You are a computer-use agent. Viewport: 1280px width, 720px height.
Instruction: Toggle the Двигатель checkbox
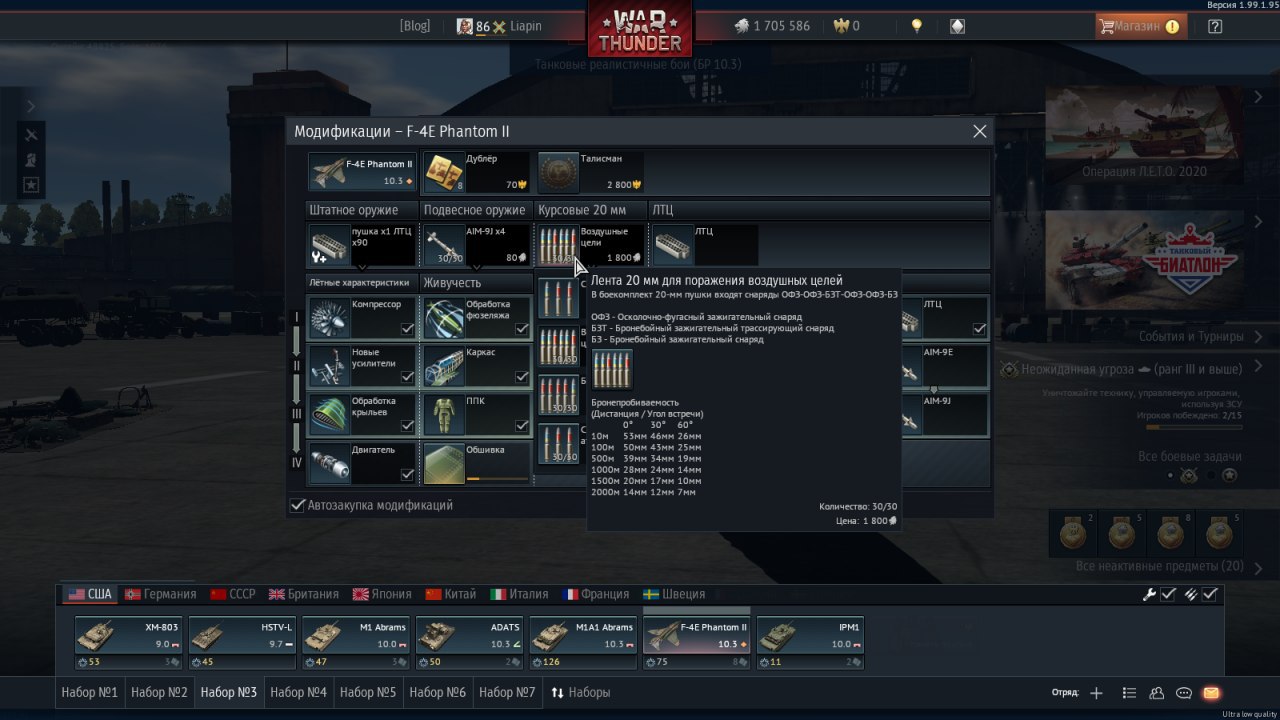407,474
